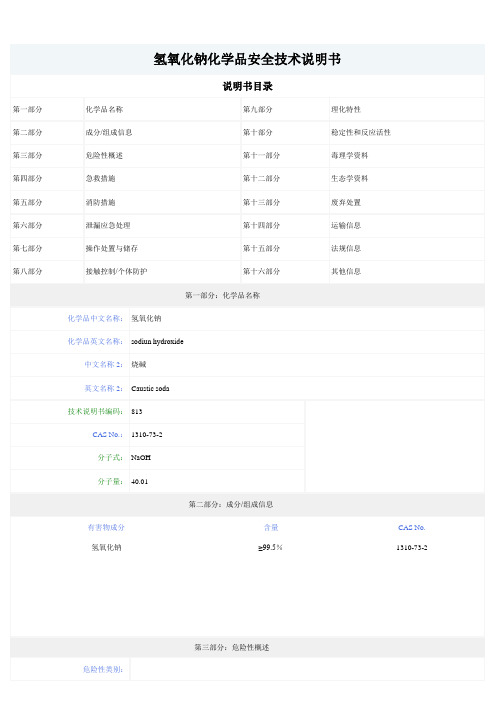Image resolution: width=496 pixels, height=702 pixels.
Task: Click the title 氢氧化钠化学品安全技术说明书
Action: tap(247, 59)
